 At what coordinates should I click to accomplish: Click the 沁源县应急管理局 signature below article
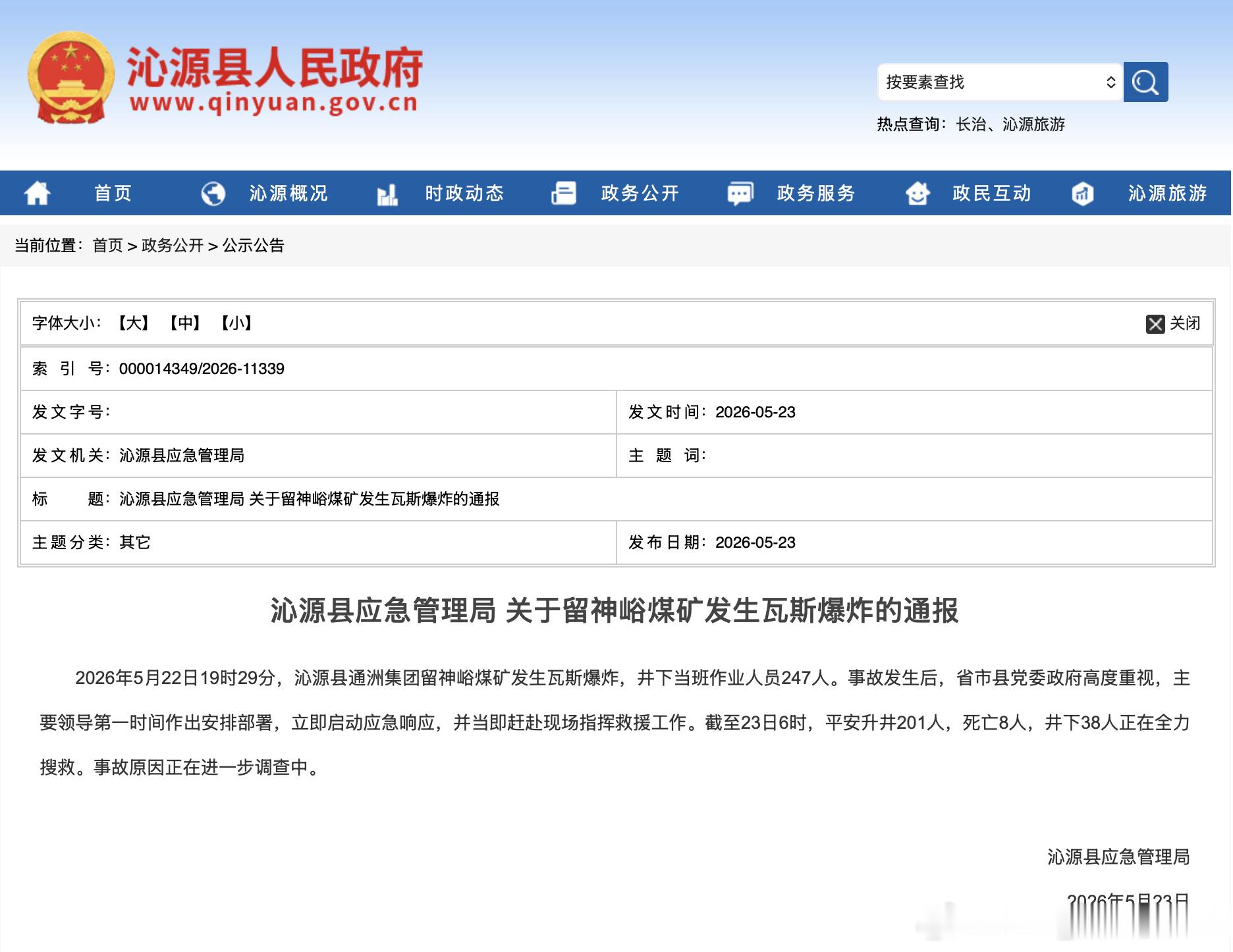click(x=1118, y=857)
